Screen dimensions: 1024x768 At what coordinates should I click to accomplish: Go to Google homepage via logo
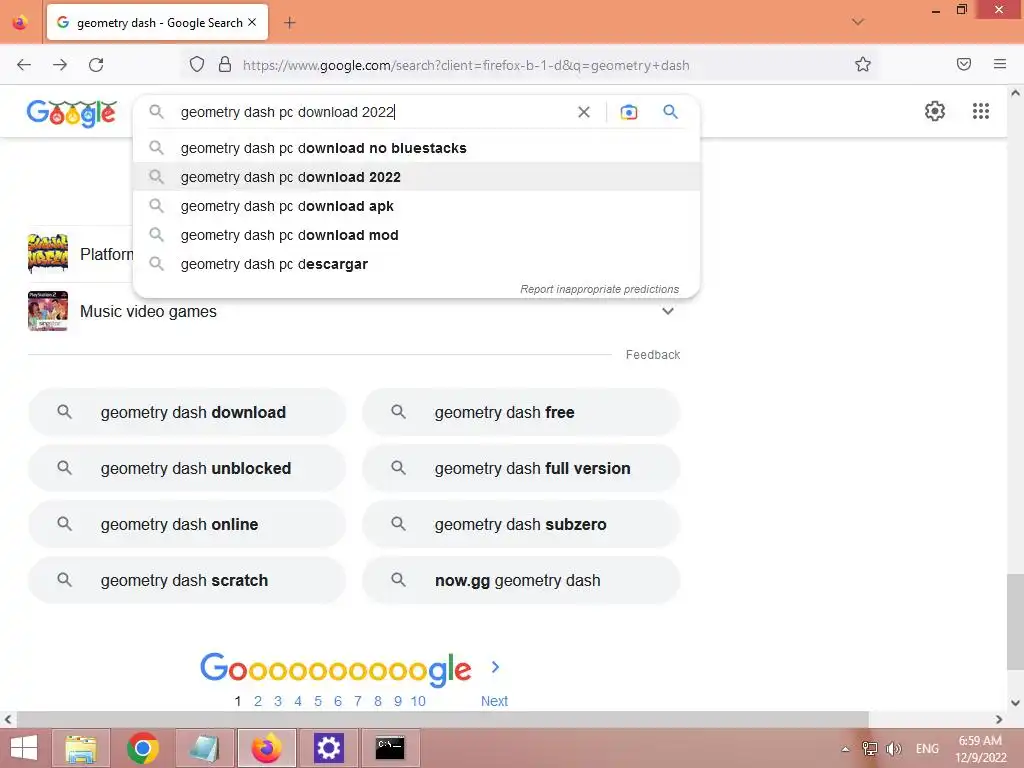click(72, 113)
